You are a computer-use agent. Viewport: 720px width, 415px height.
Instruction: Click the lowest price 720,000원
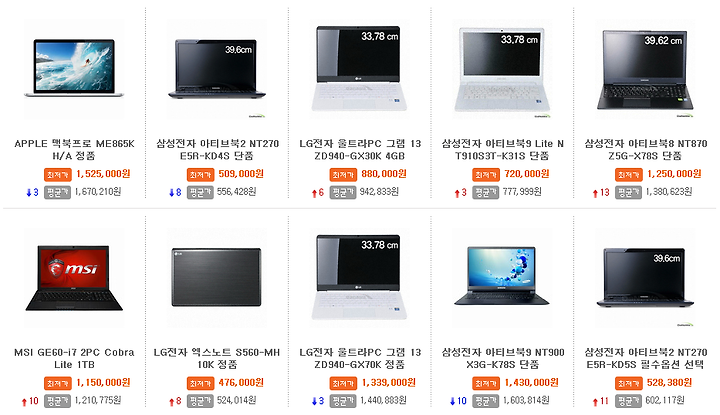click(x=527, y=174)
